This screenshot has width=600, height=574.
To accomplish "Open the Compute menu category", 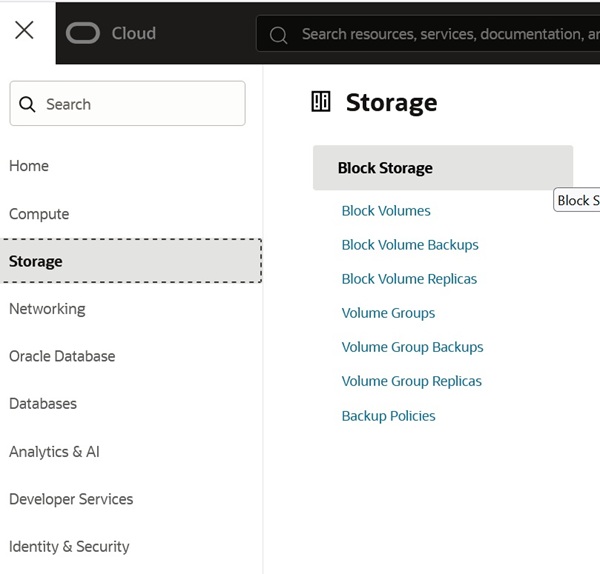I will (x=39, y=214).
